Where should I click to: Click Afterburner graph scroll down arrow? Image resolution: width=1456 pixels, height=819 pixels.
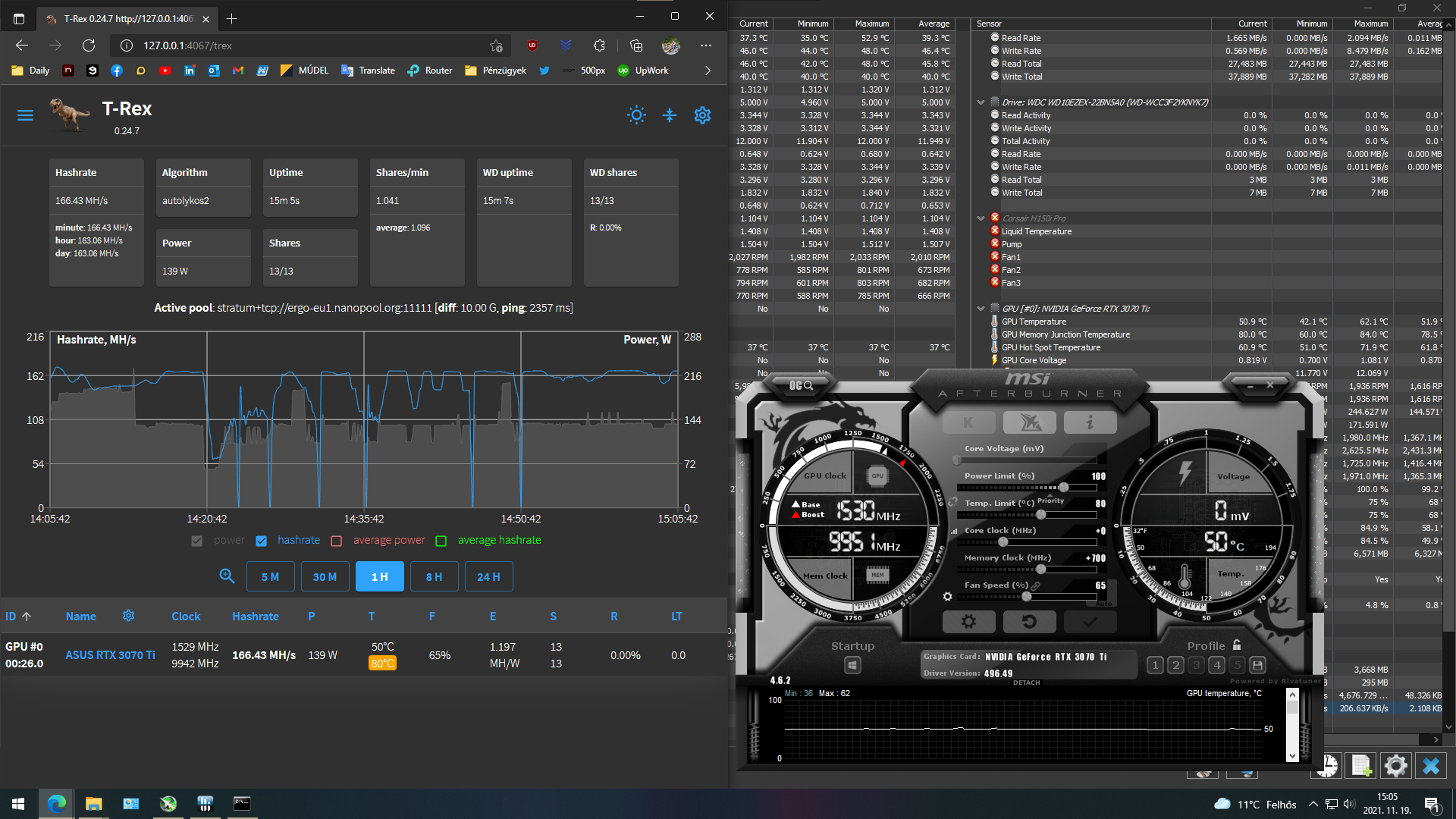point(1292,755)
